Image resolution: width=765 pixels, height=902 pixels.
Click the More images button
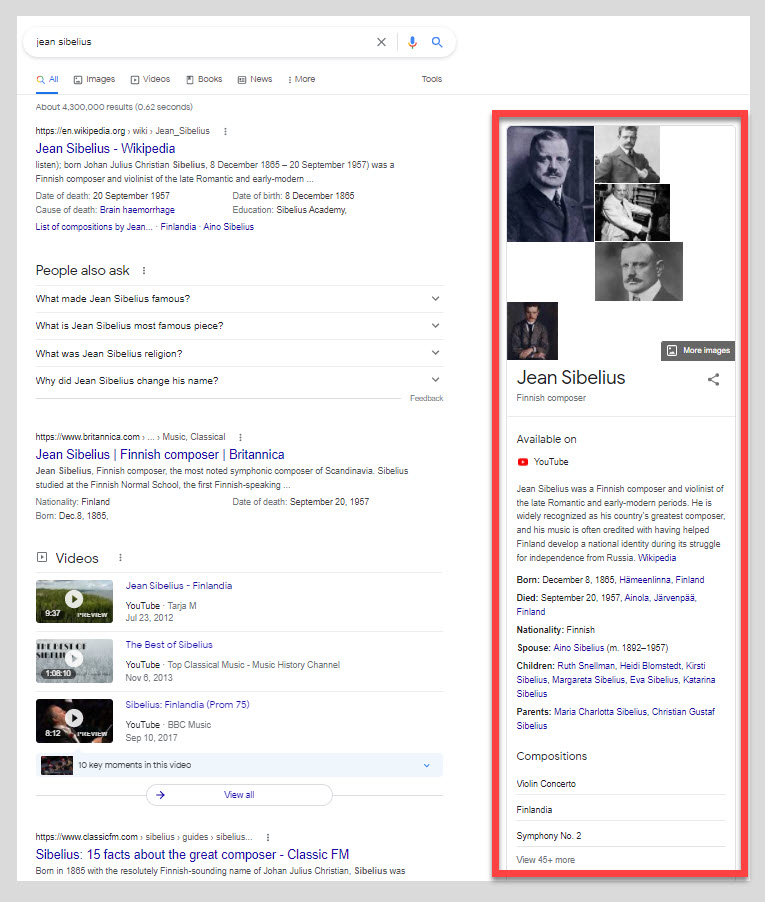(x=698, y=351)
